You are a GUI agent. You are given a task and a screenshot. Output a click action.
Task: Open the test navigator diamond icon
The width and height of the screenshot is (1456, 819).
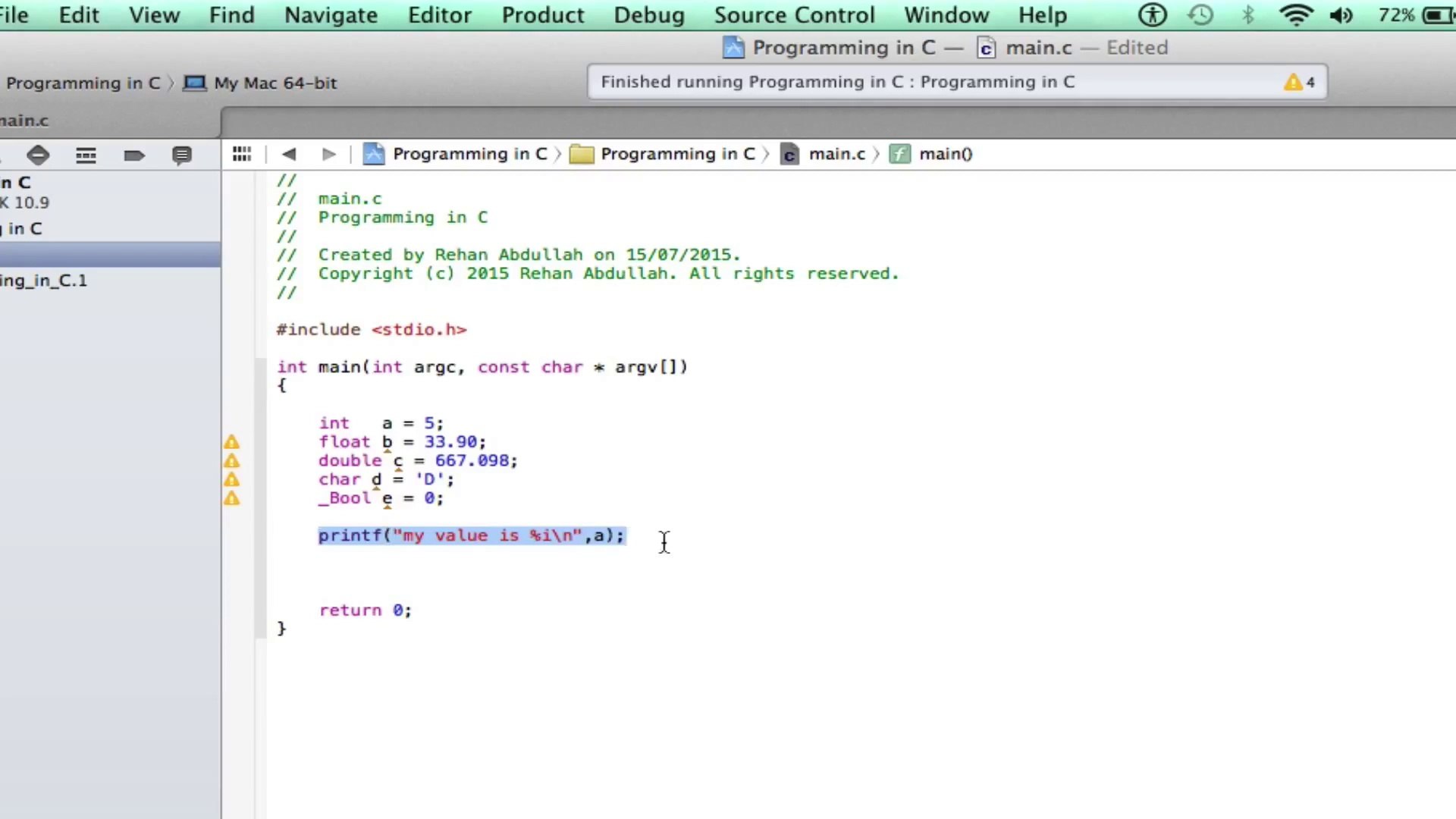pyautogui.click(x=38, y=155)
